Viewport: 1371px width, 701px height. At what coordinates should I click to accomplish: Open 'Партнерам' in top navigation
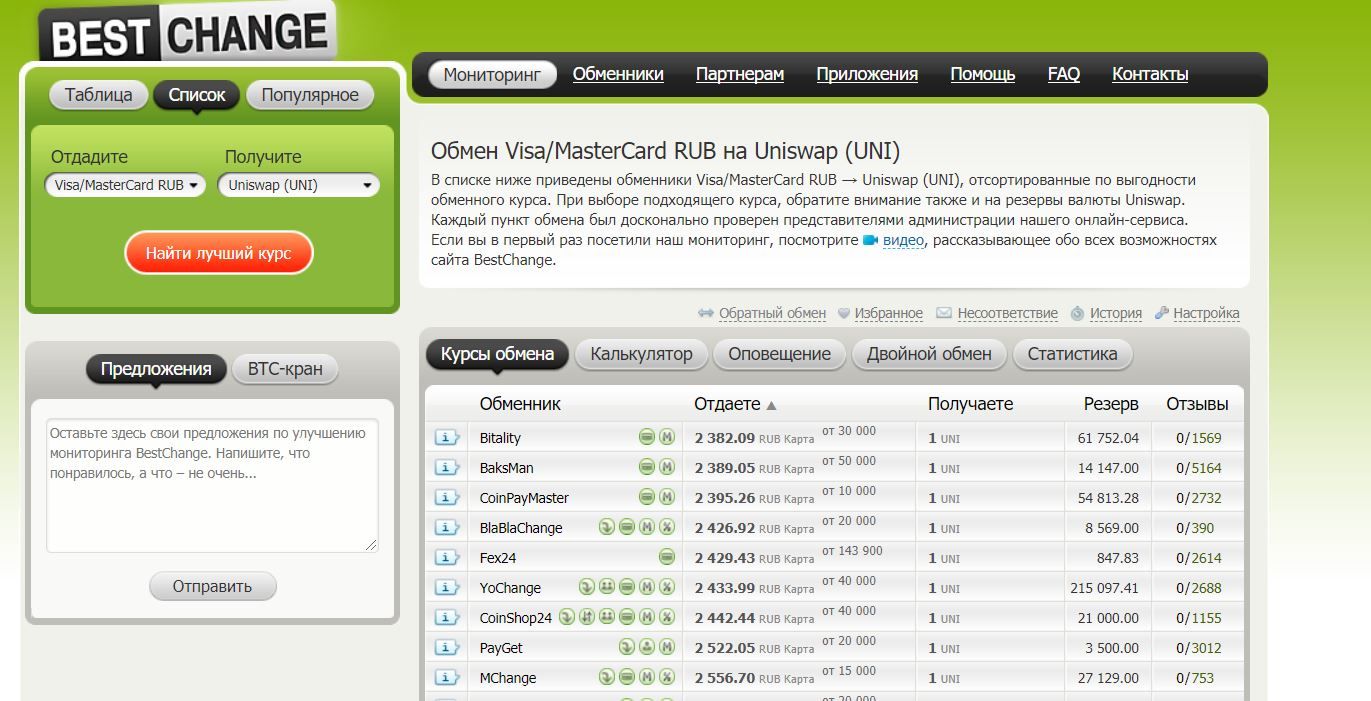pos(740,74)
